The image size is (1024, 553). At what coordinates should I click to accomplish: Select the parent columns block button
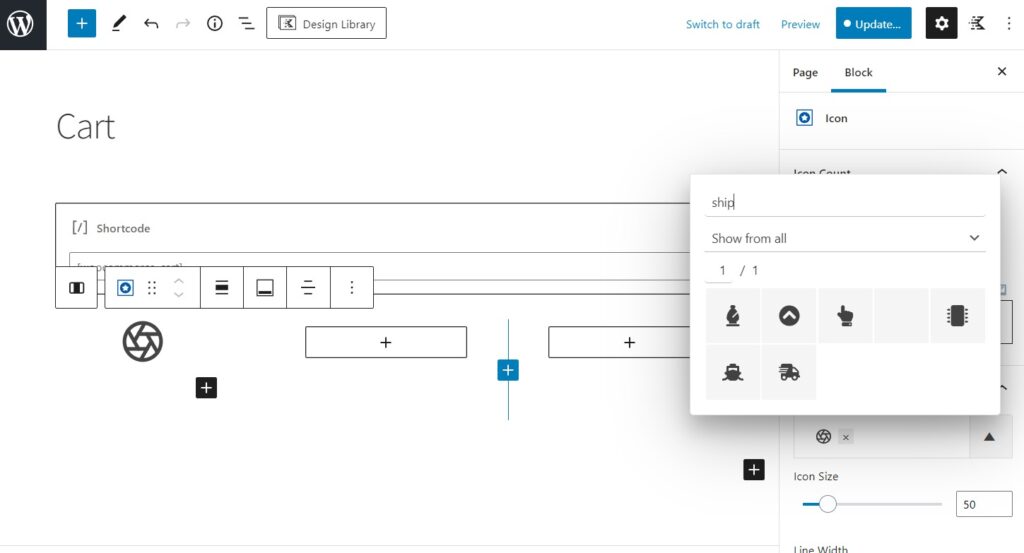coord(76,287)
